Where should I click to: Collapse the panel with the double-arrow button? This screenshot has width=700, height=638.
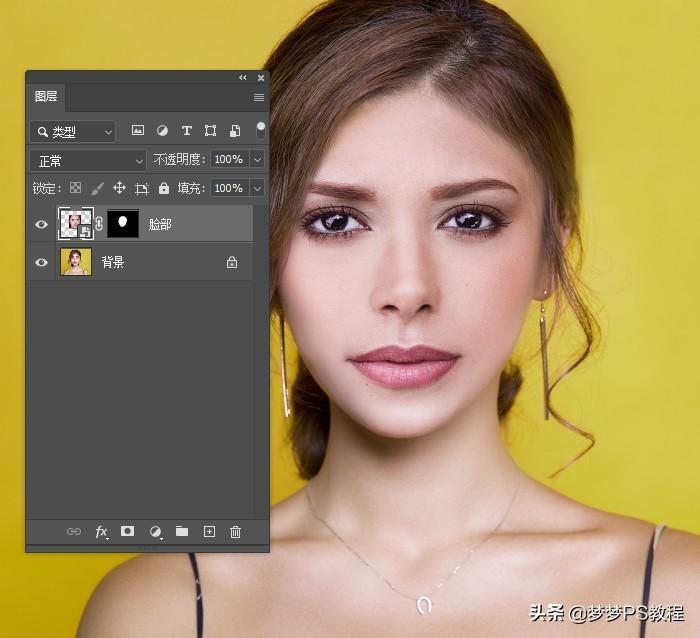(x=242, y=77)
